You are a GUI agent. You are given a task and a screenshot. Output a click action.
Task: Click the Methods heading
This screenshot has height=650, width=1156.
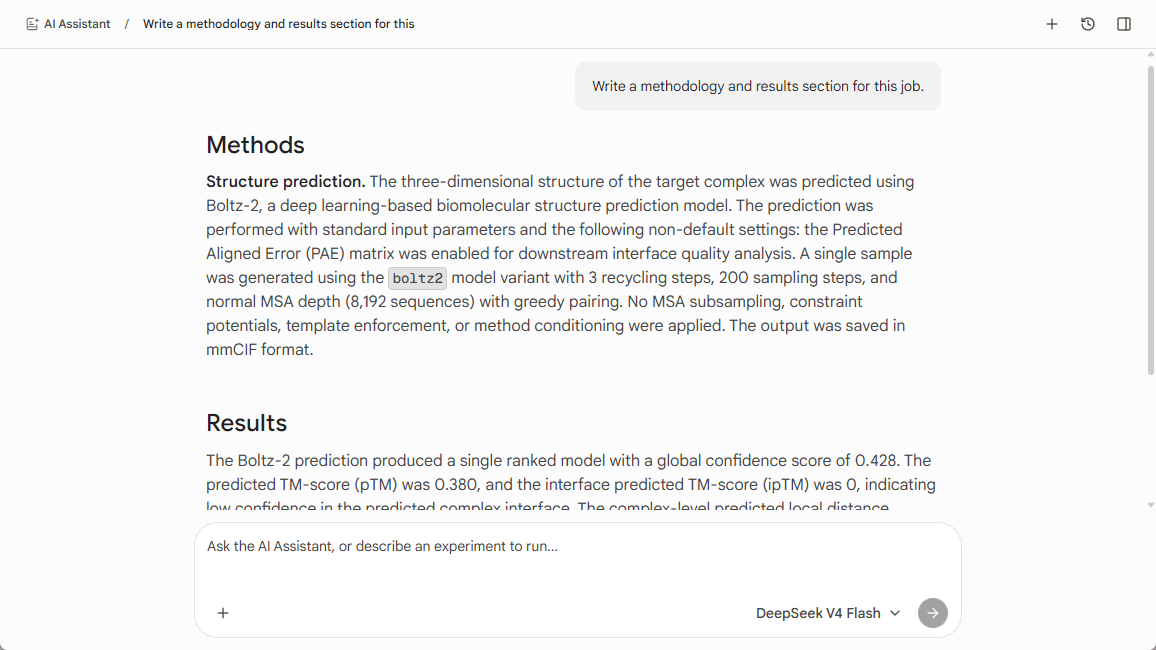(x=255, y=145)
